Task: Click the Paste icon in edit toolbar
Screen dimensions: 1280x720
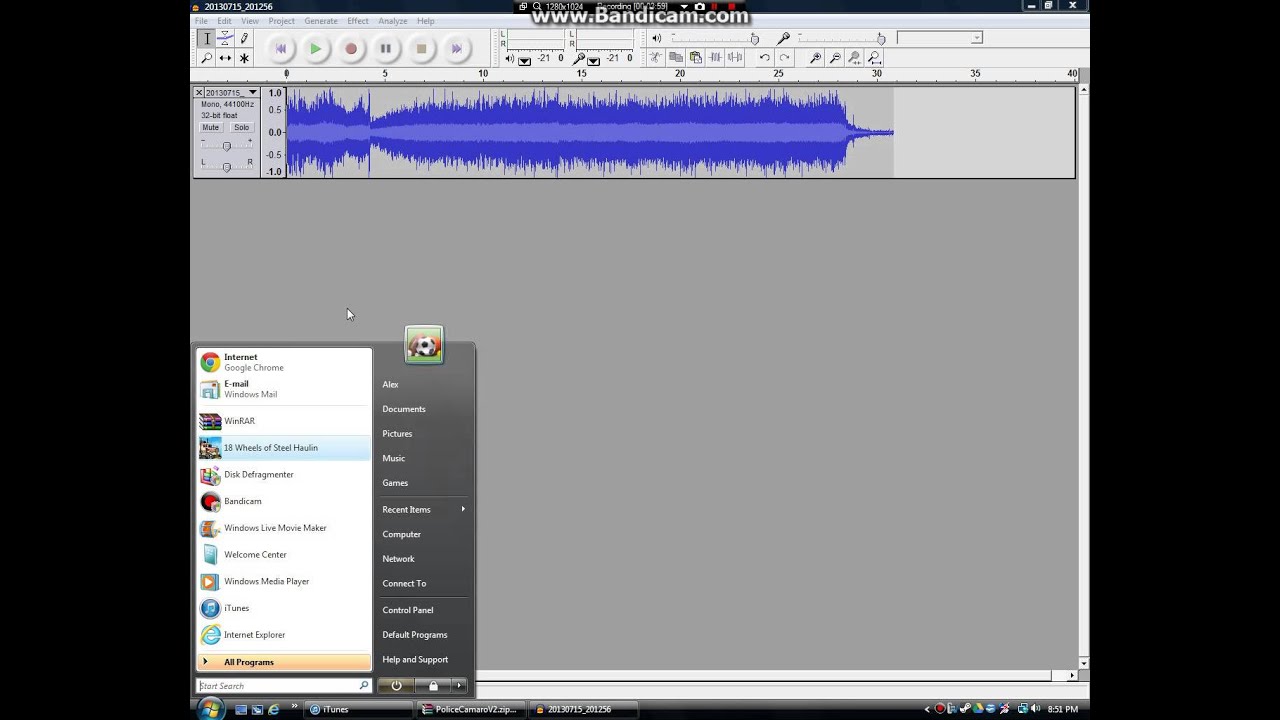Action: tap(696, 58)
